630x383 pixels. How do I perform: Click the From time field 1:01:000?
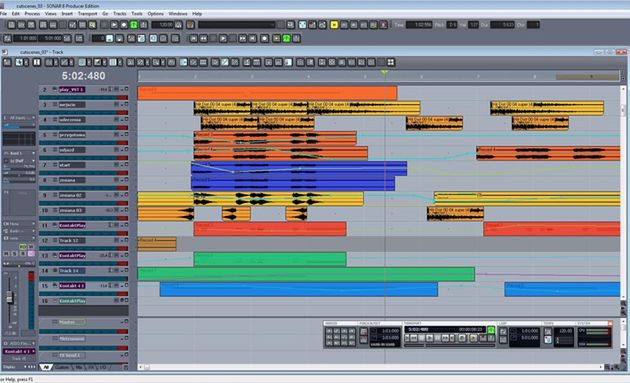pyautogui.click(x=25, y=39)
